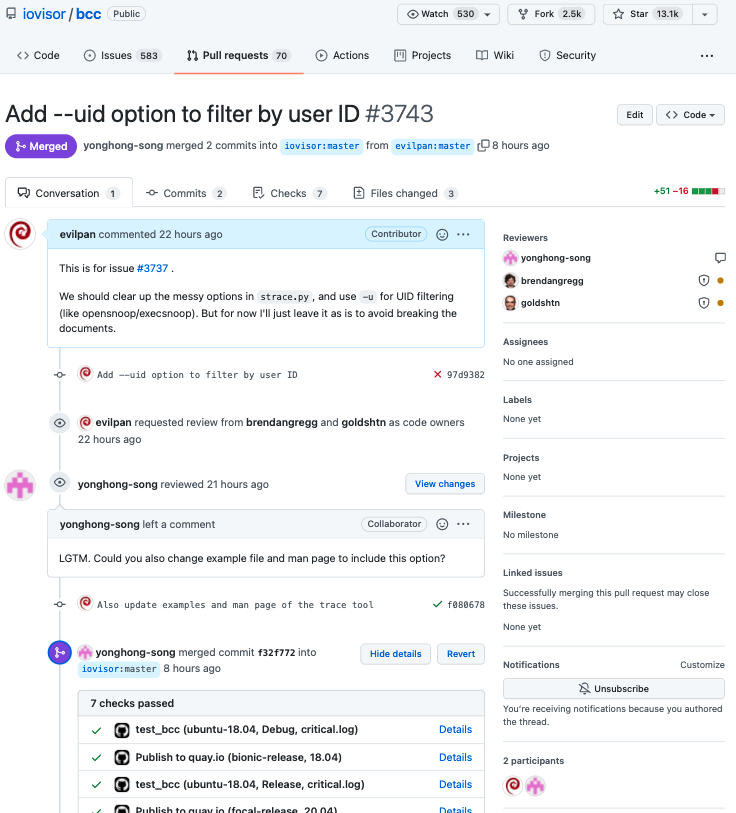Open commit f080678 hash
The height and width of the screenshot is (813, 736).
[466, 605]
